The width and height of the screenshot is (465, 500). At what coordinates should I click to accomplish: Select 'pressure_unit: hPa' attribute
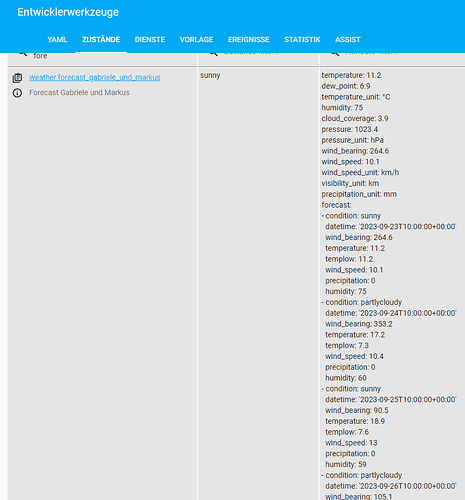353,140
